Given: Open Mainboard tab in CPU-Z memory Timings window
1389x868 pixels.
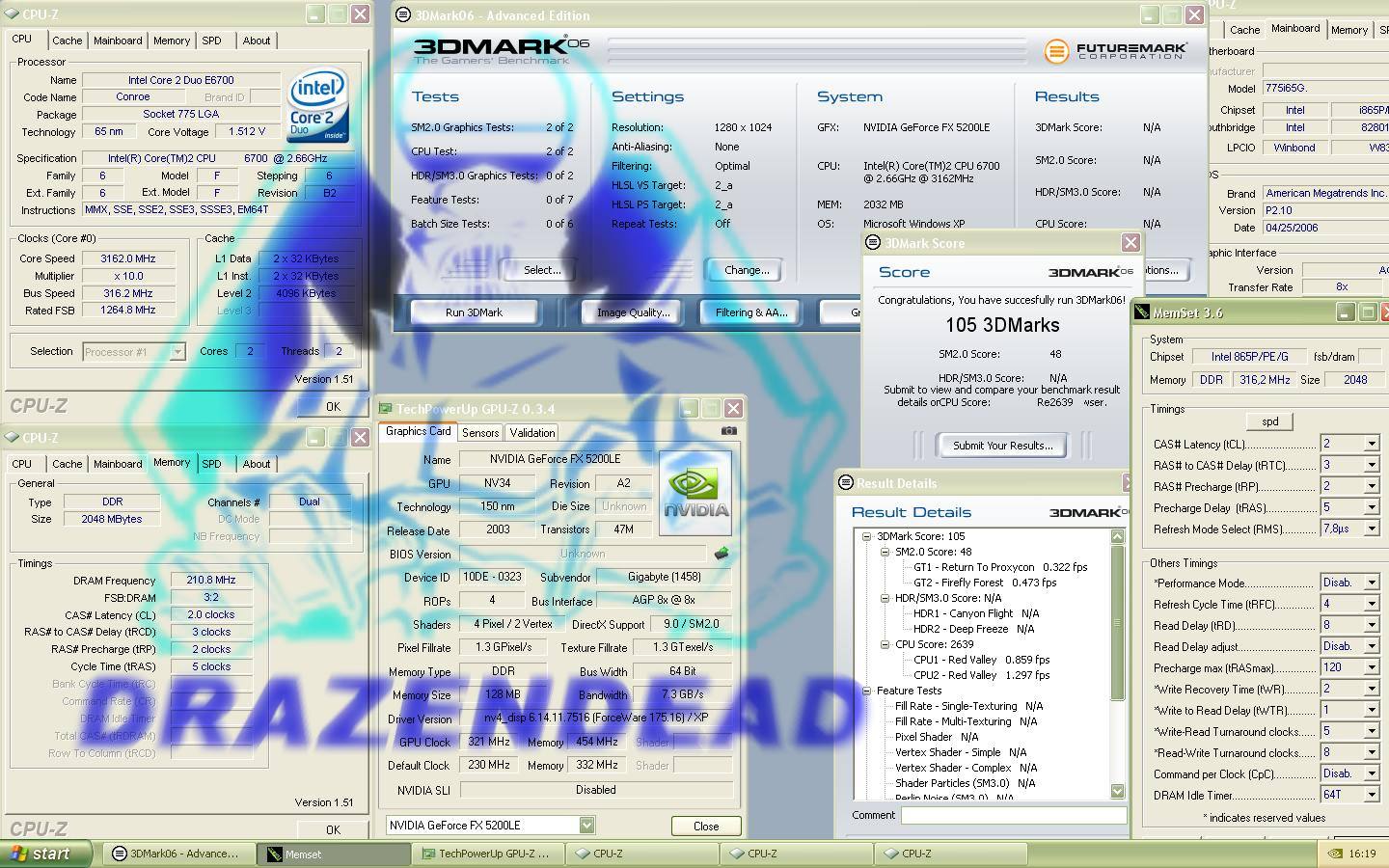Looking at the screenshot, I should pos(118,464).
